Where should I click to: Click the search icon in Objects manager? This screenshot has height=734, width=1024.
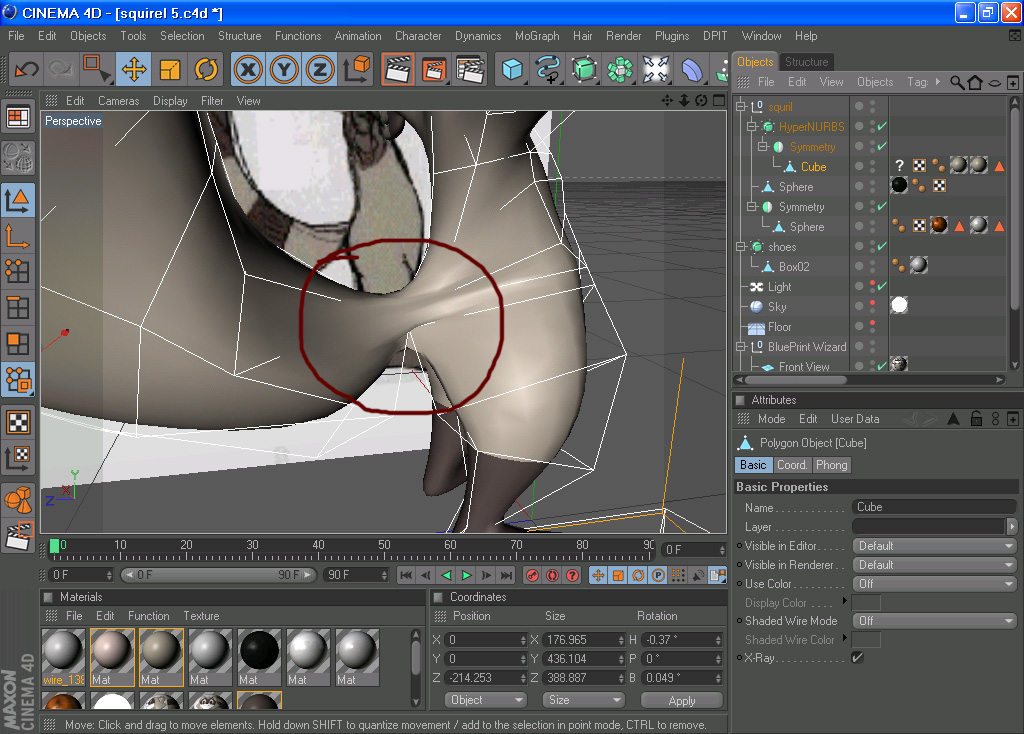(957, 82)
